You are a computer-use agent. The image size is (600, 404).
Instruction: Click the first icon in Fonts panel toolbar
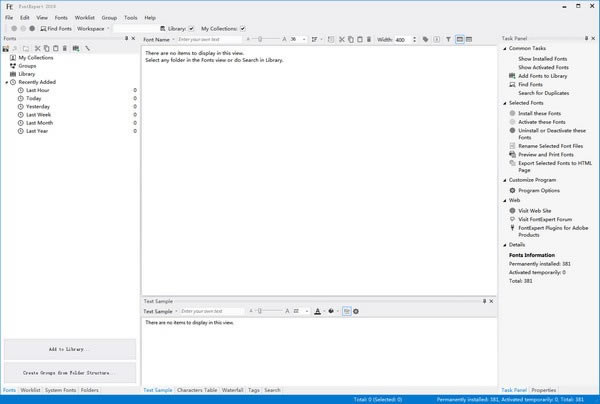6,49
